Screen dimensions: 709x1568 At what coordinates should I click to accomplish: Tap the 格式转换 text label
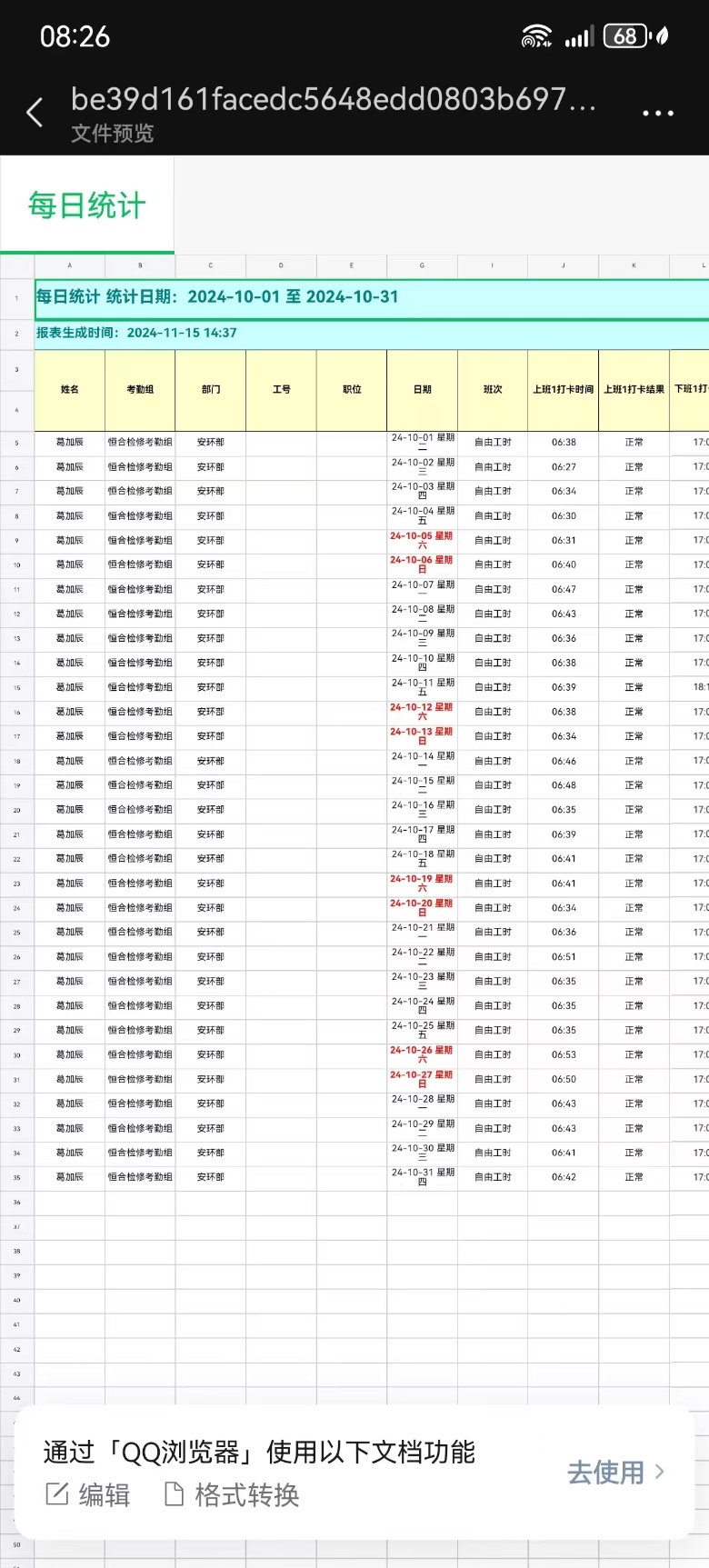tap(246, 1494)
